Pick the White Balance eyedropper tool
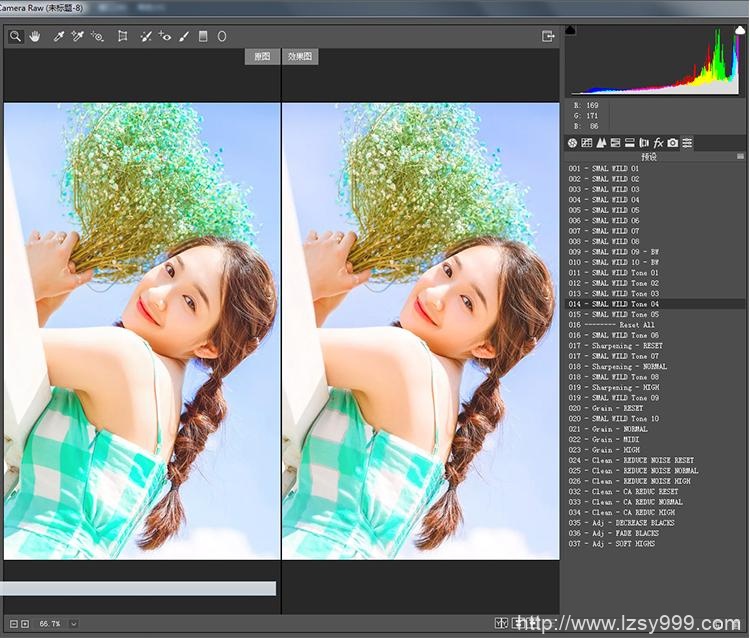This screenshot has height=638, width=750. coord(58,36)
